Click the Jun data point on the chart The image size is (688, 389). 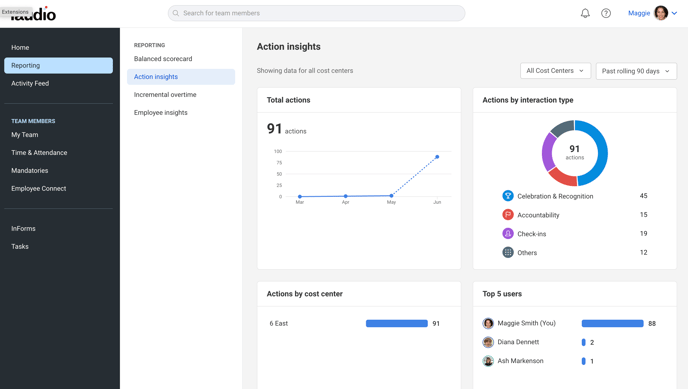[437, 157]
